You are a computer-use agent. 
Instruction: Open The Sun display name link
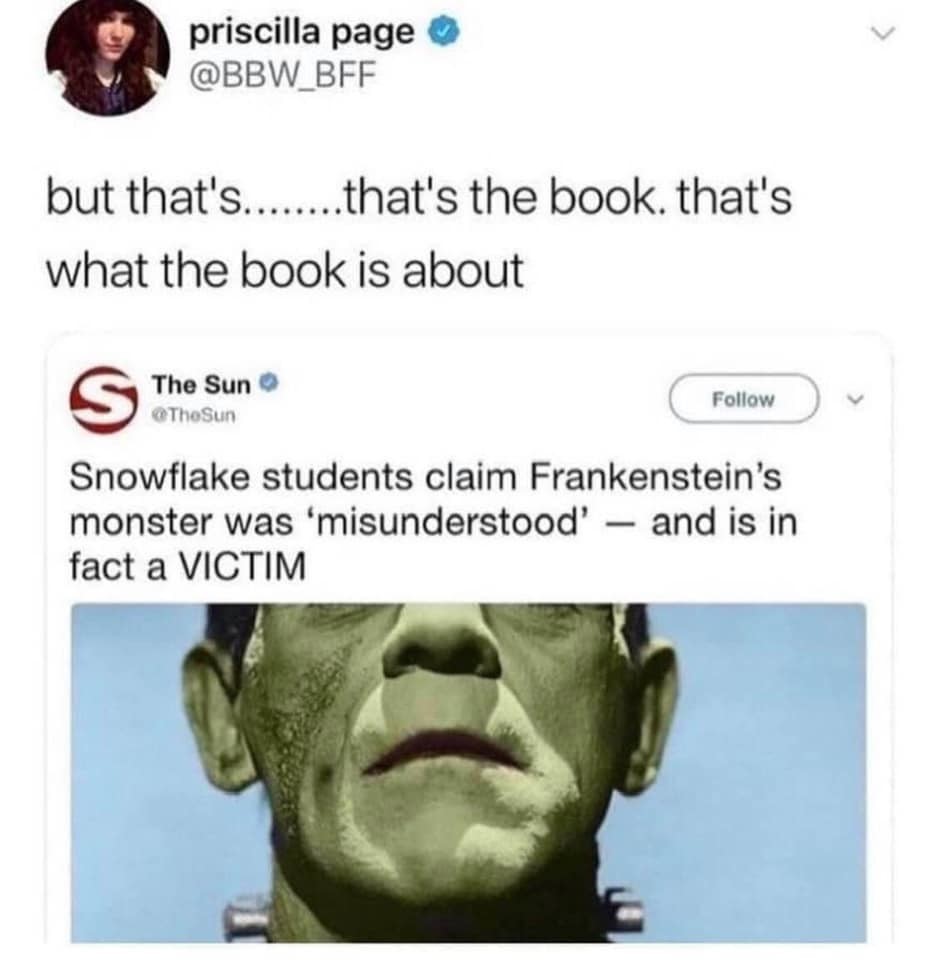[x=201, y=384]
